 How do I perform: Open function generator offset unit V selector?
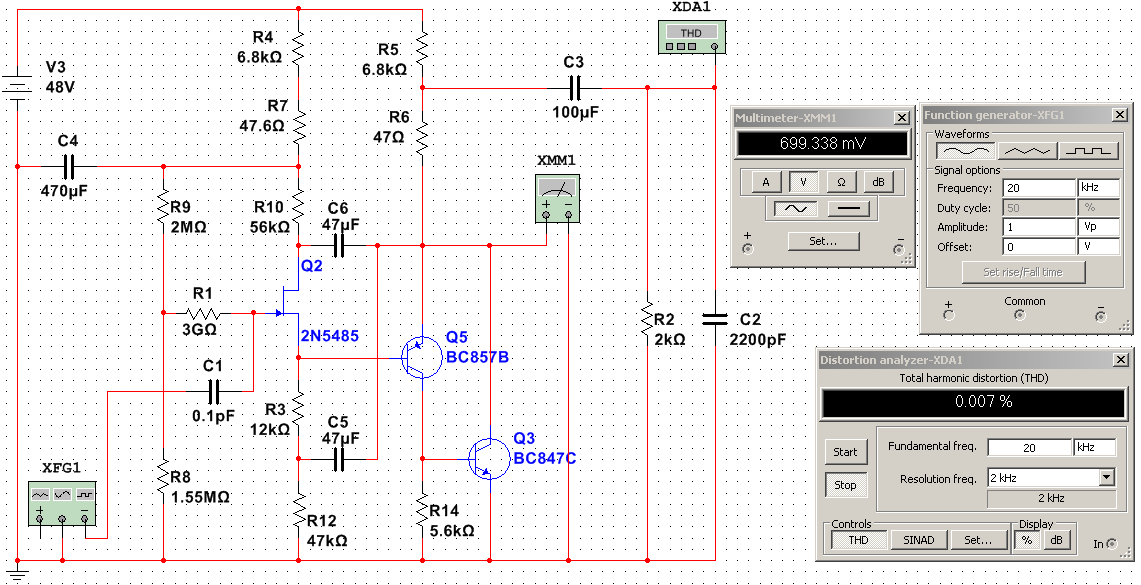coord(1098,247)
